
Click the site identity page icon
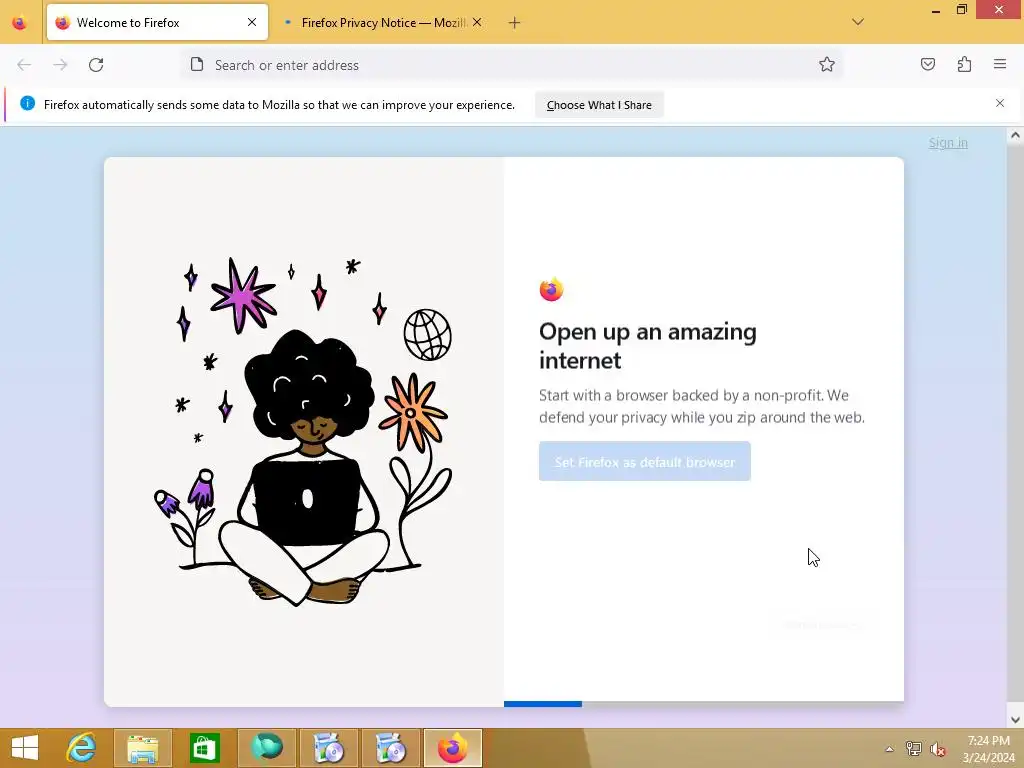(197, 64)
